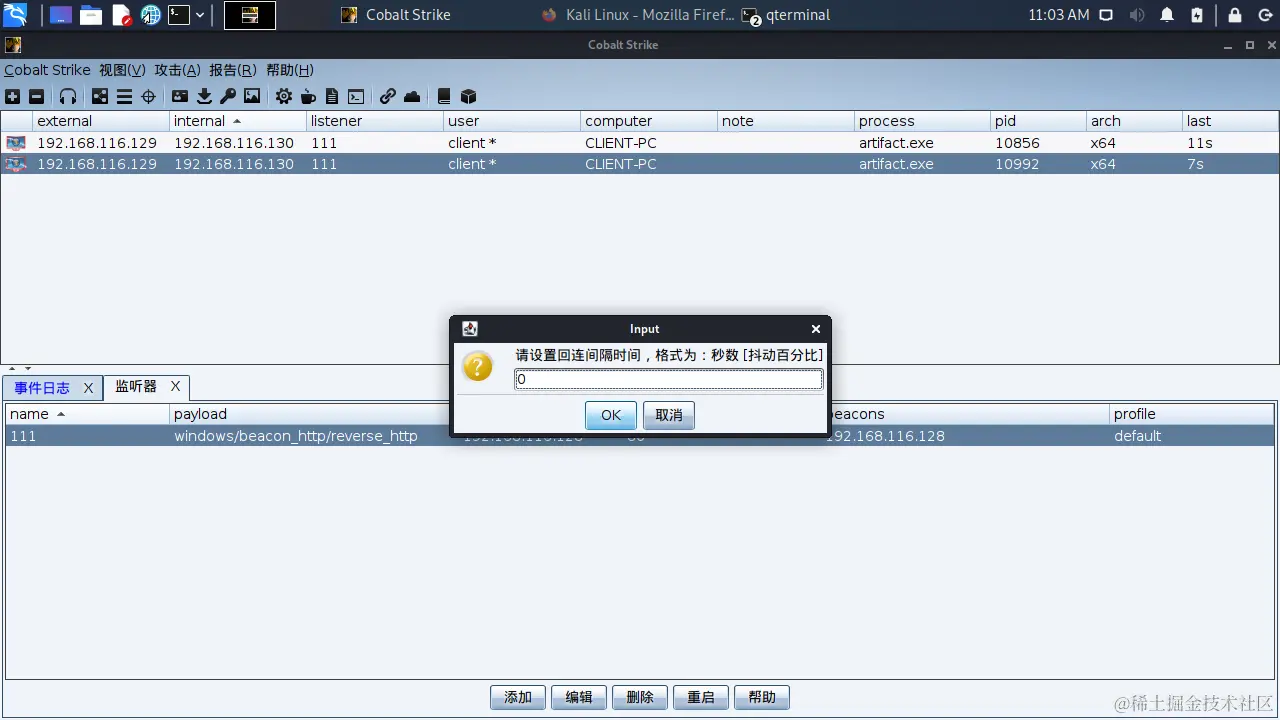Open keystrokes via the key icon
The height and width of the screenshot is (720, 1280).
coord(228,97)
